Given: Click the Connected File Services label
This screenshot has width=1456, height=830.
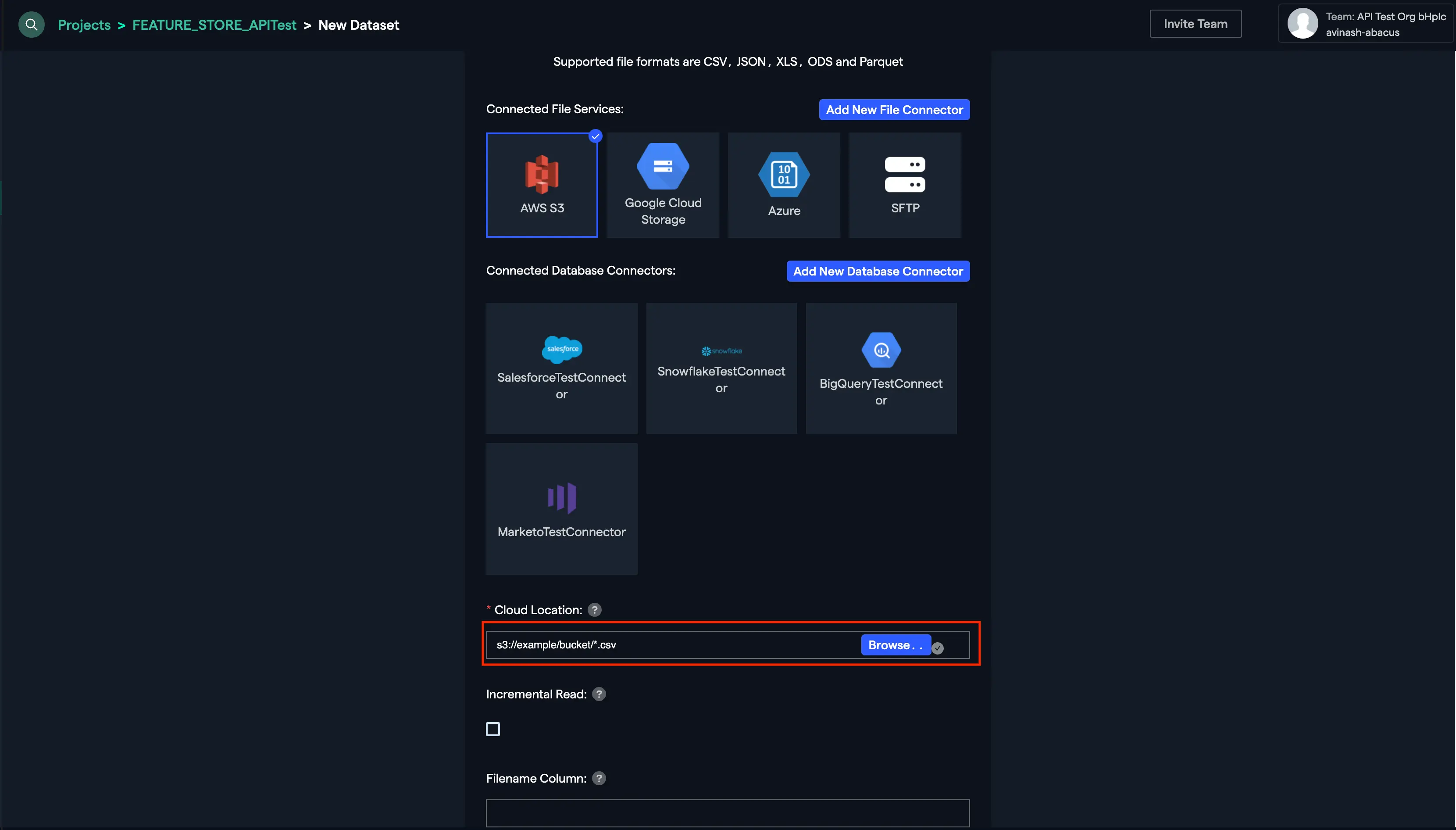Looking at the screenshot, I should click(554, 109).
